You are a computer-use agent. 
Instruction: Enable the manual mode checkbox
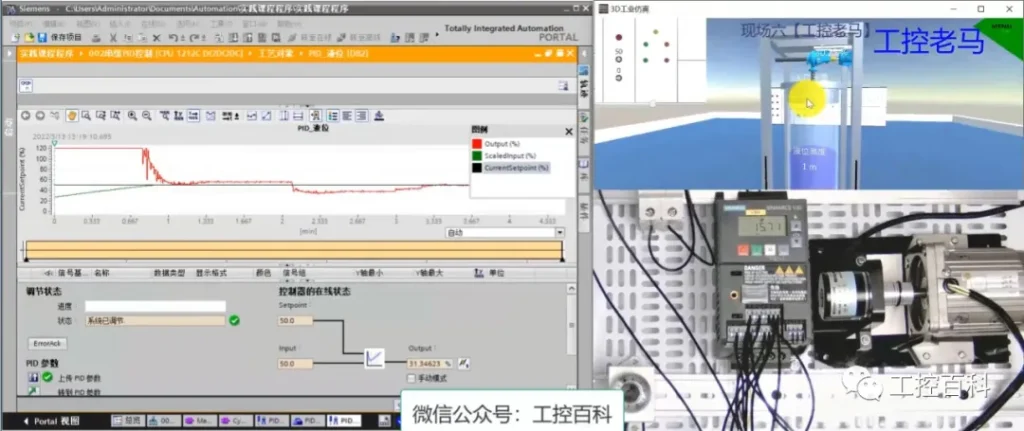tap(412, 379)
